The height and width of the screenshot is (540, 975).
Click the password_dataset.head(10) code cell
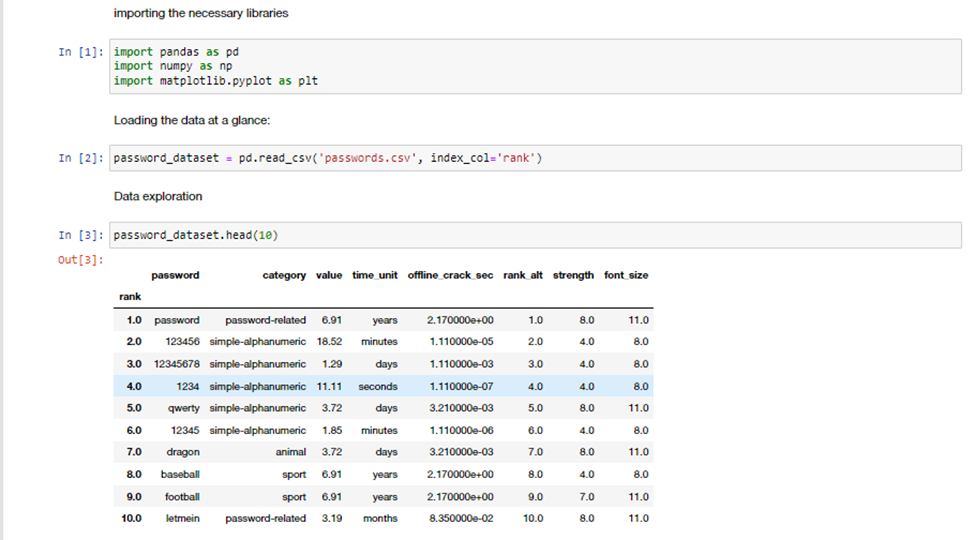(x=535, y=235)
